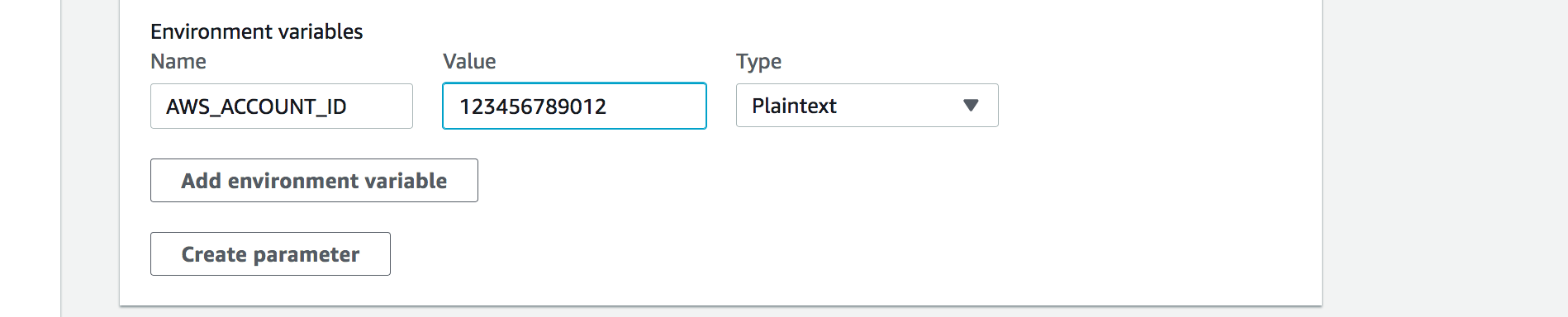This screenshot has height=317, width=1568.
Task: Select the Plaintext text in Type combo box
Action: pos(794,106)
